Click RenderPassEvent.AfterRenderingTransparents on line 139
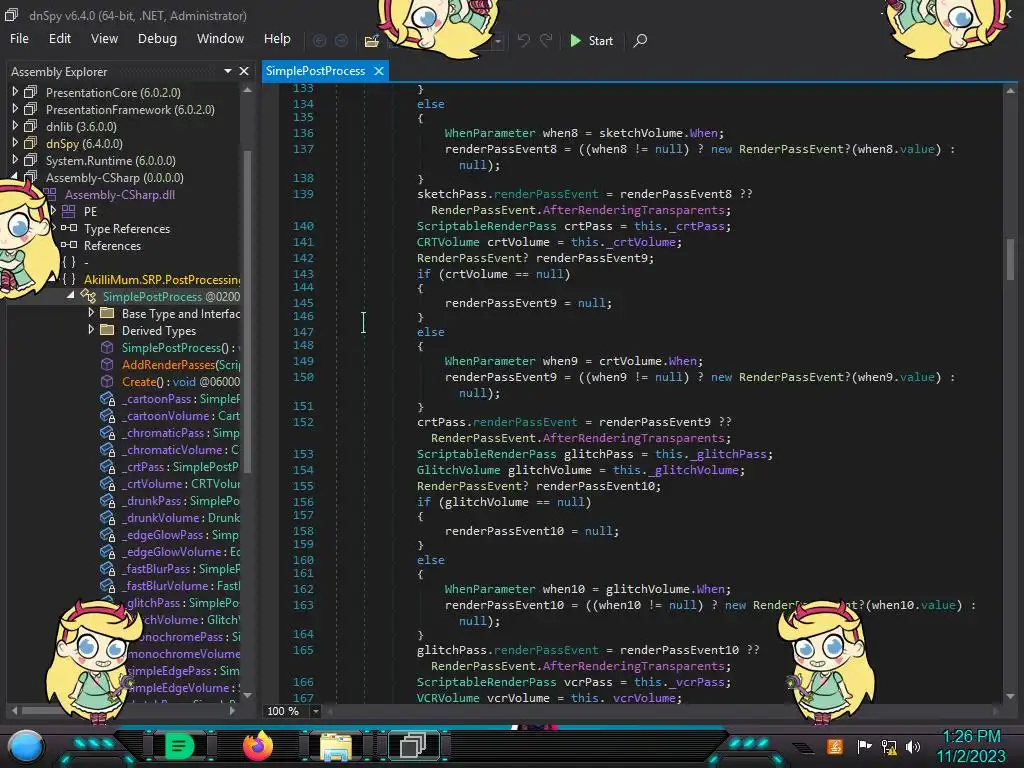The image size is (1024, 768). coord(581,210)
